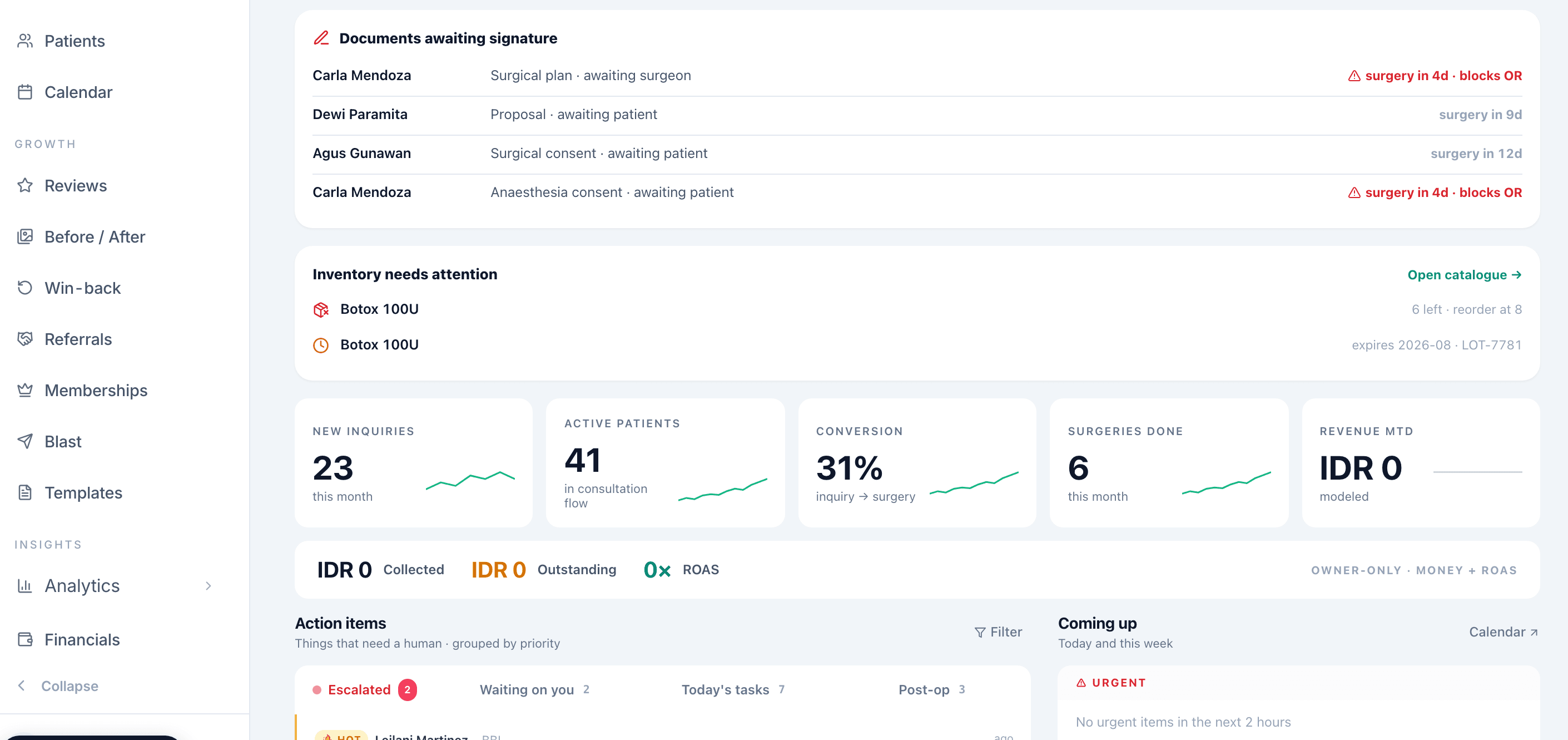Click the Memberships crown icon
Screen dimensions: 1568x740
pyautogui.click(x=25, y=390)
